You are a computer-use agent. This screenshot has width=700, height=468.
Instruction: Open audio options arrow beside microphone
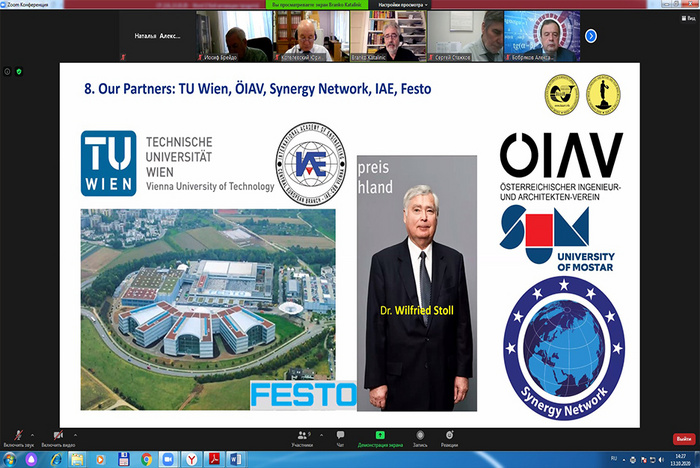tap(32, 435)
